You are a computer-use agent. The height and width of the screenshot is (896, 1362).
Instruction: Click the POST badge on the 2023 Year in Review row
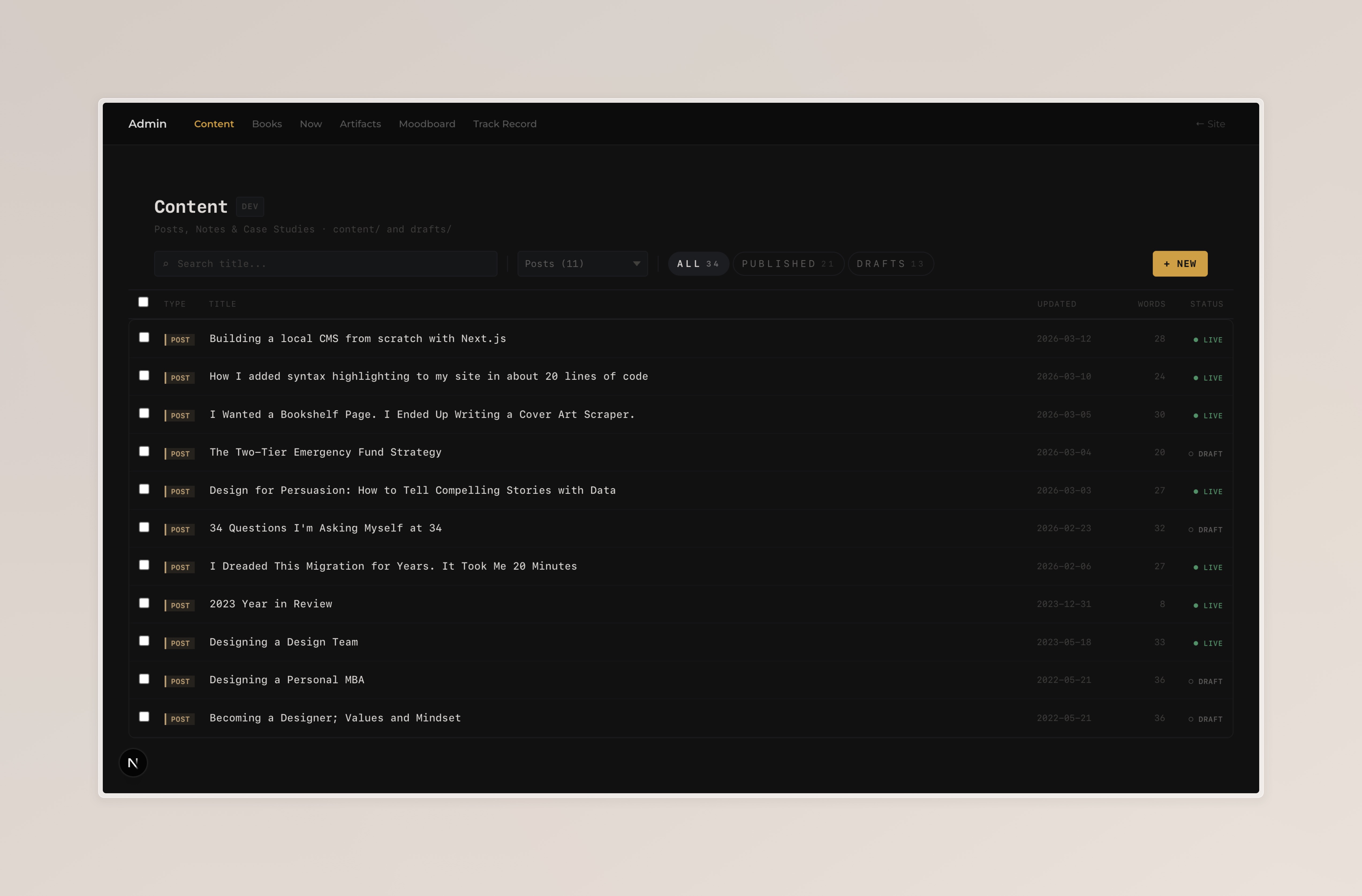180,605
